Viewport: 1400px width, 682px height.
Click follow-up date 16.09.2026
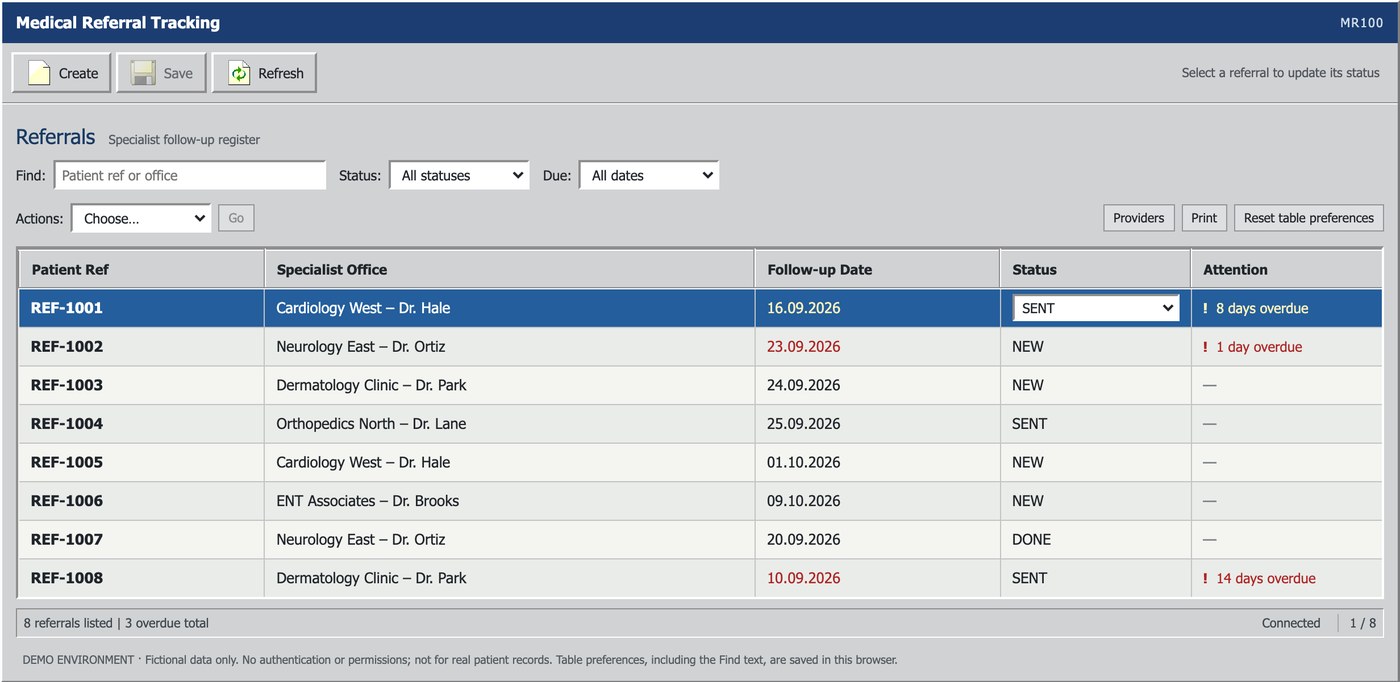(x=804, y=308)
